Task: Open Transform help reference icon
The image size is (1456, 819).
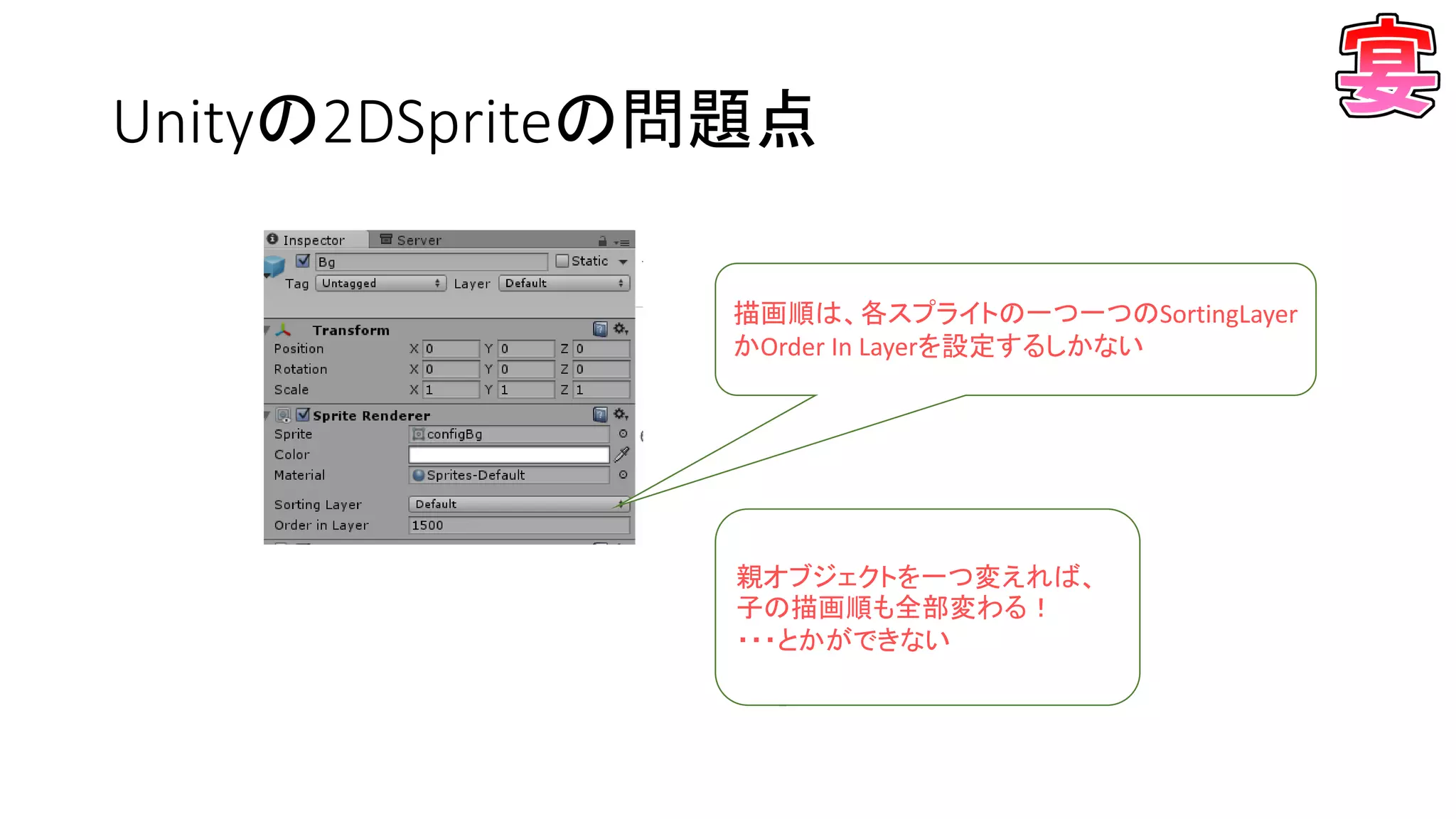Action: pos(600,329)
